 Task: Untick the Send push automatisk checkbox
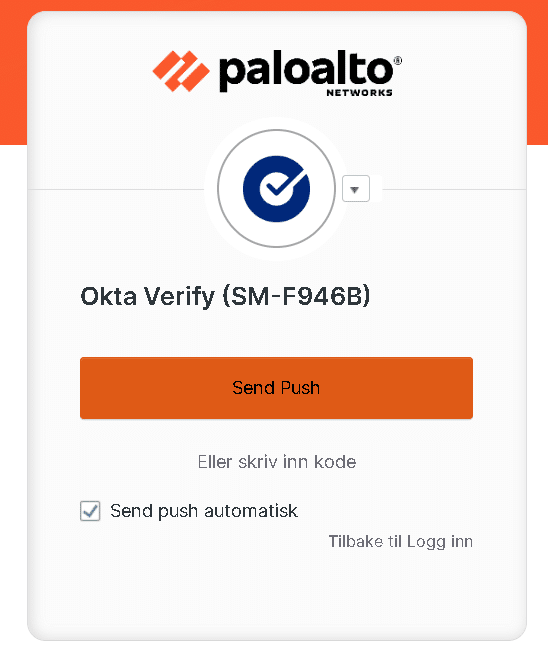click(x=90, y=511)
